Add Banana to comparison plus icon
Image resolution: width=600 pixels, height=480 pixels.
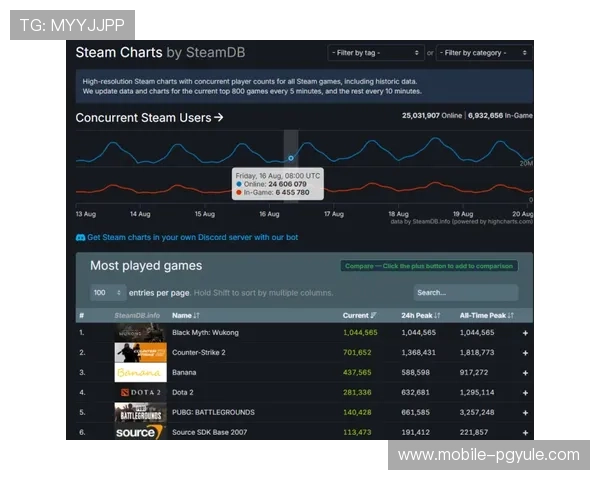coord(525,373)
